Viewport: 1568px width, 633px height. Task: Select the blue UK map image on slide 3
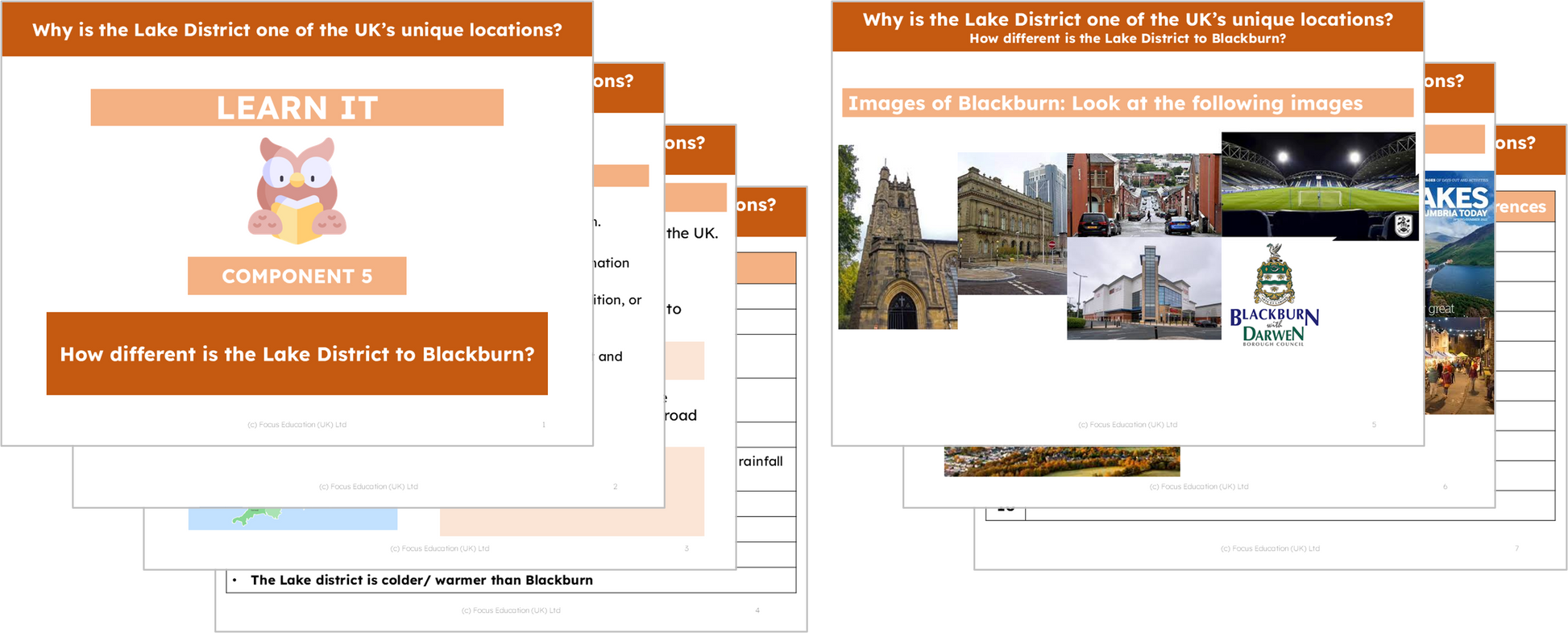pos(292,518)
